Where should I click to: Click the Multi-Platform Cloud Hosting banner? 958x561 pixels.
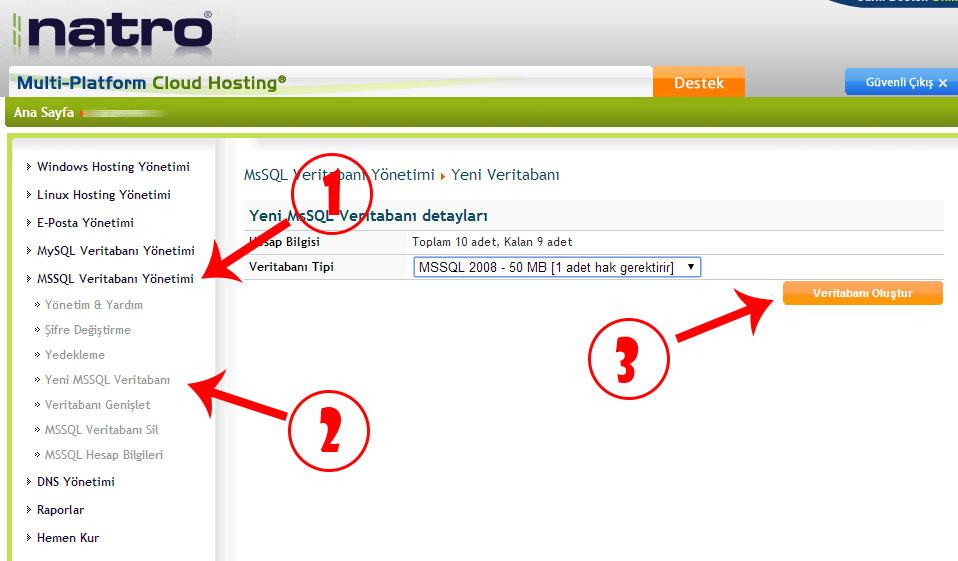(151, 82)
